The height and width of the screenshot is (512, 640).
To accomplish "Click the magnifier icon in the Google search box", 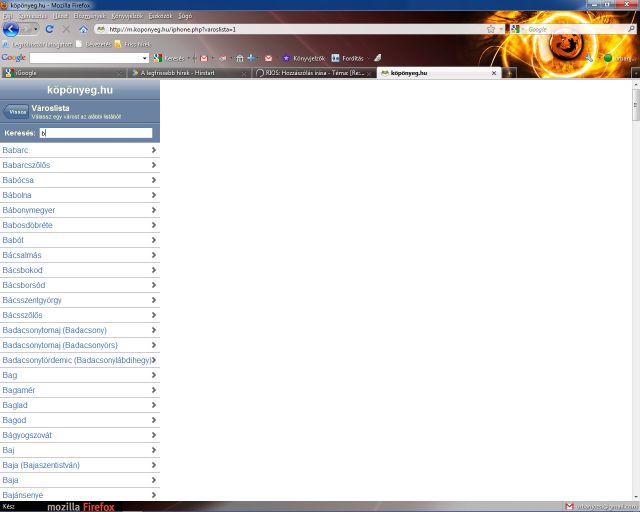I will tap(631, 29).
